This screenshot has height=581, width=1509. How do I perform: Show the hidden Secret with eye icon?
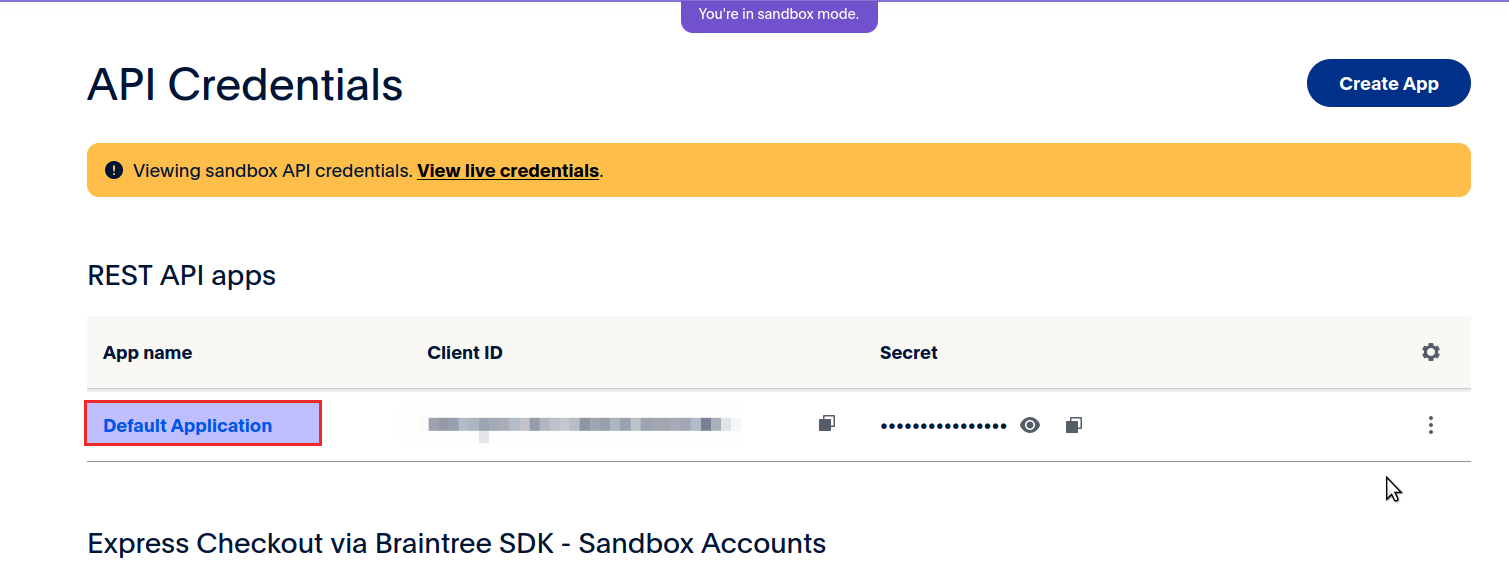[1030, 425]
